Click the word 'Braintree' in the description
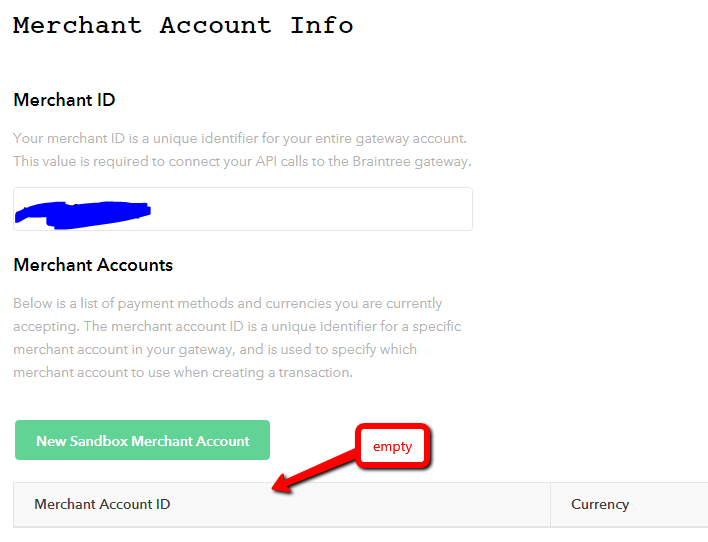Viewport: 708px width, 542px height. coord(382,161)
